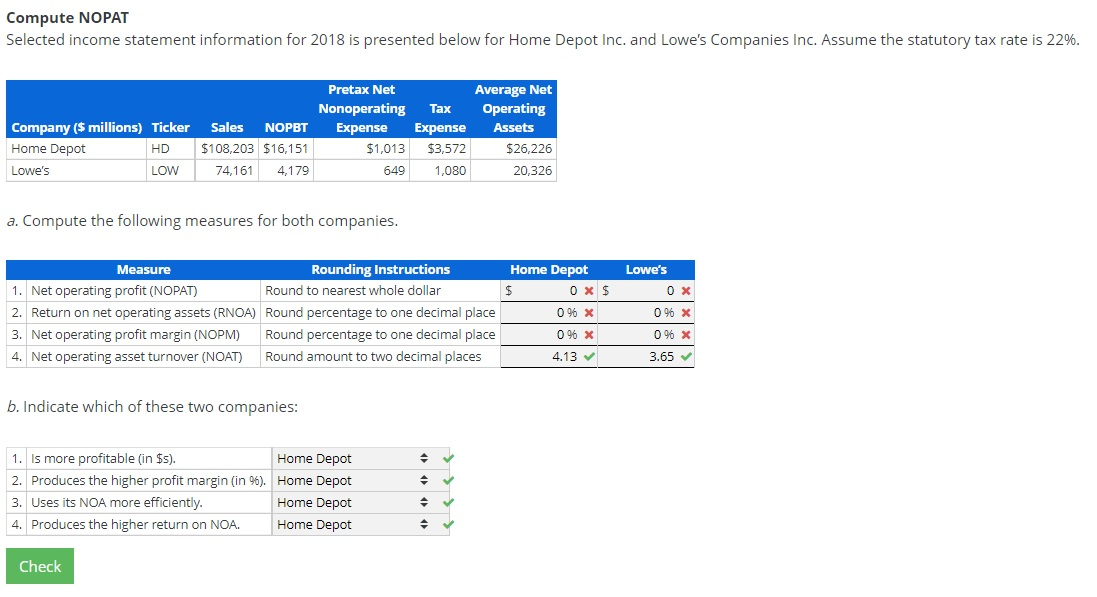Click the red X beside Lowe's NOPAT answer
This screenshot has width=1097, height=597.
click(x=685, y=290)
